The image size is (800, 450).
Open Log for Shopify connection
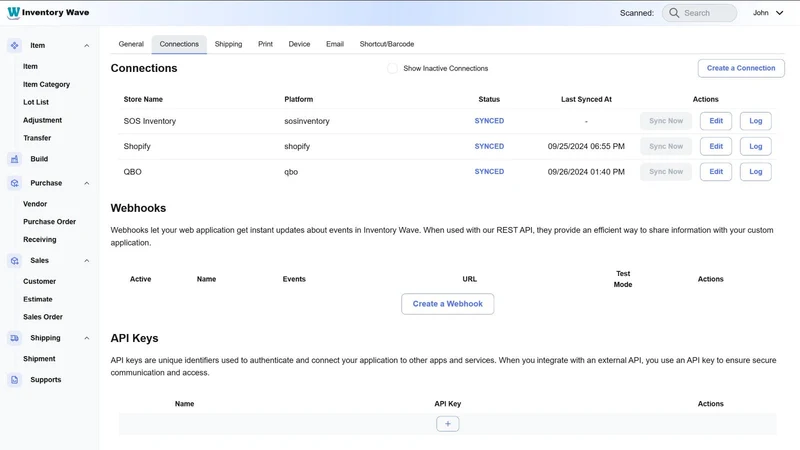(x=756, y=146)
